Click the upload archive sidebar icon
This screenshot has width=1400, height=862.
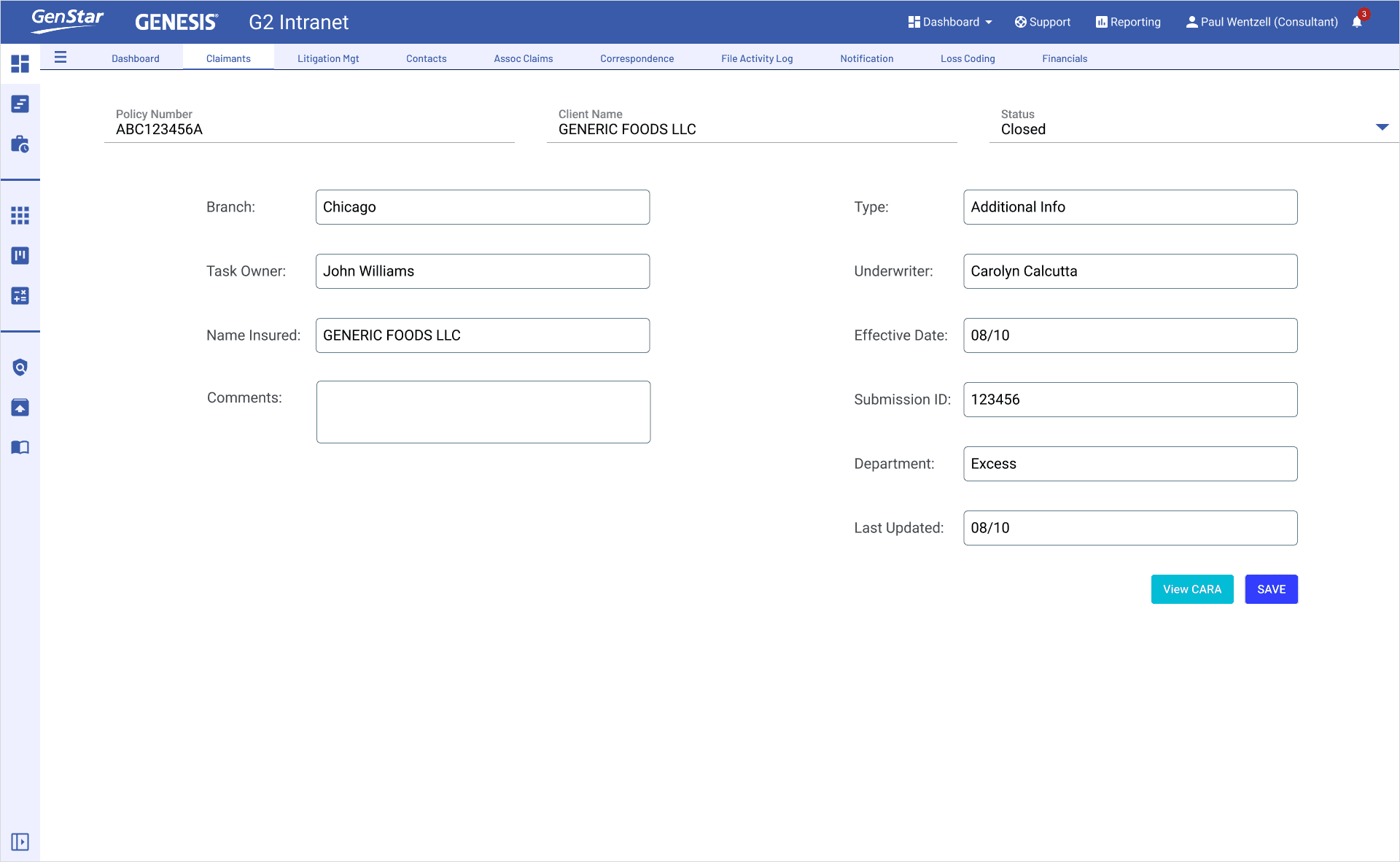coord(20,407)
